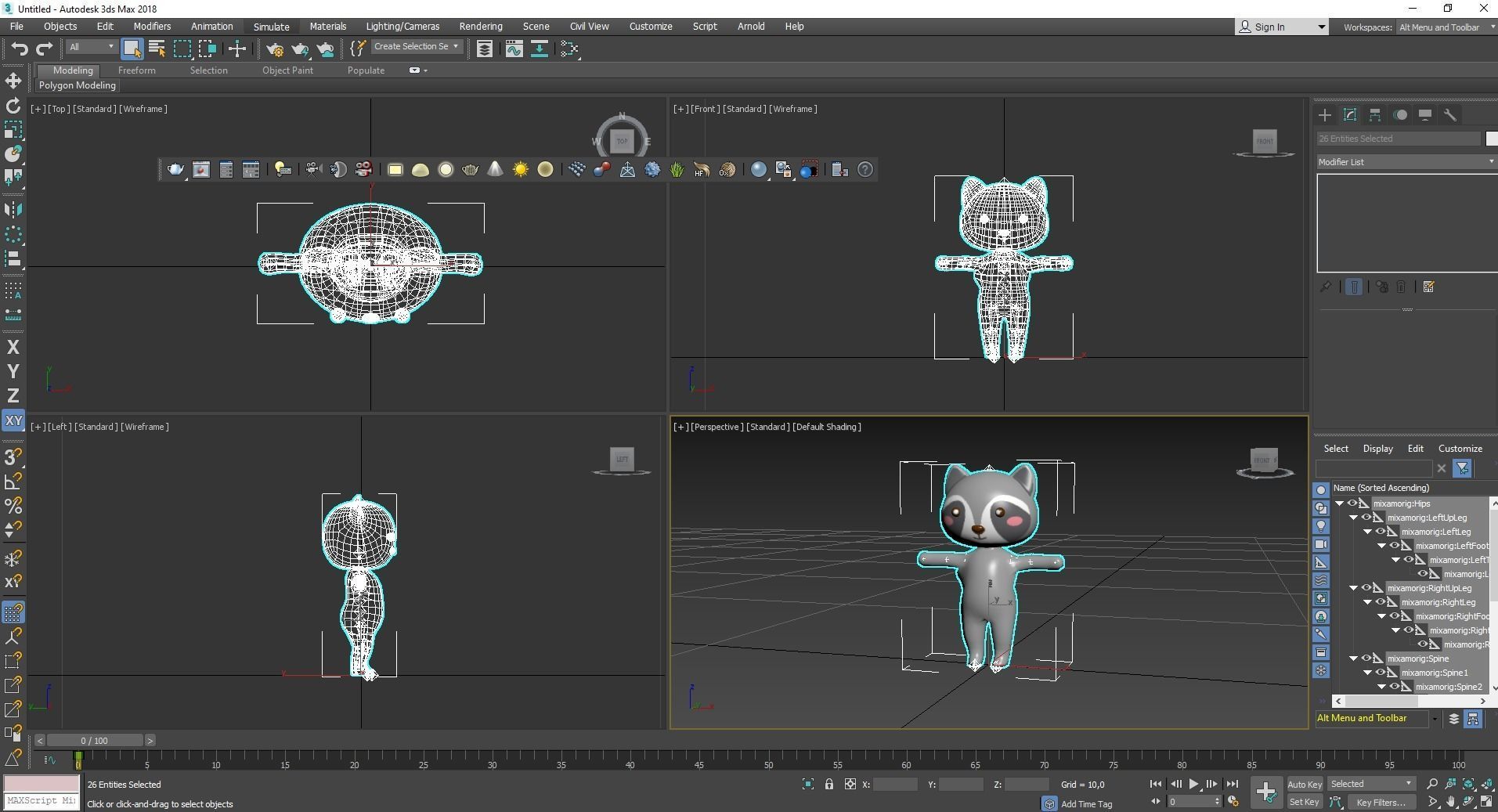Select the Rotate tool in the left toolbar
Viewport: 1498px width, 812px height.
13,106
